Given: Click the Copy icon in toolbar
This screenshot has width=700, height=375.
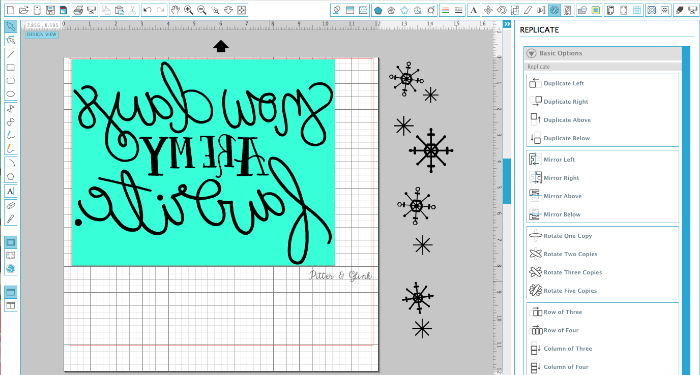Looking at the screenshot, I should click(106, 9).
